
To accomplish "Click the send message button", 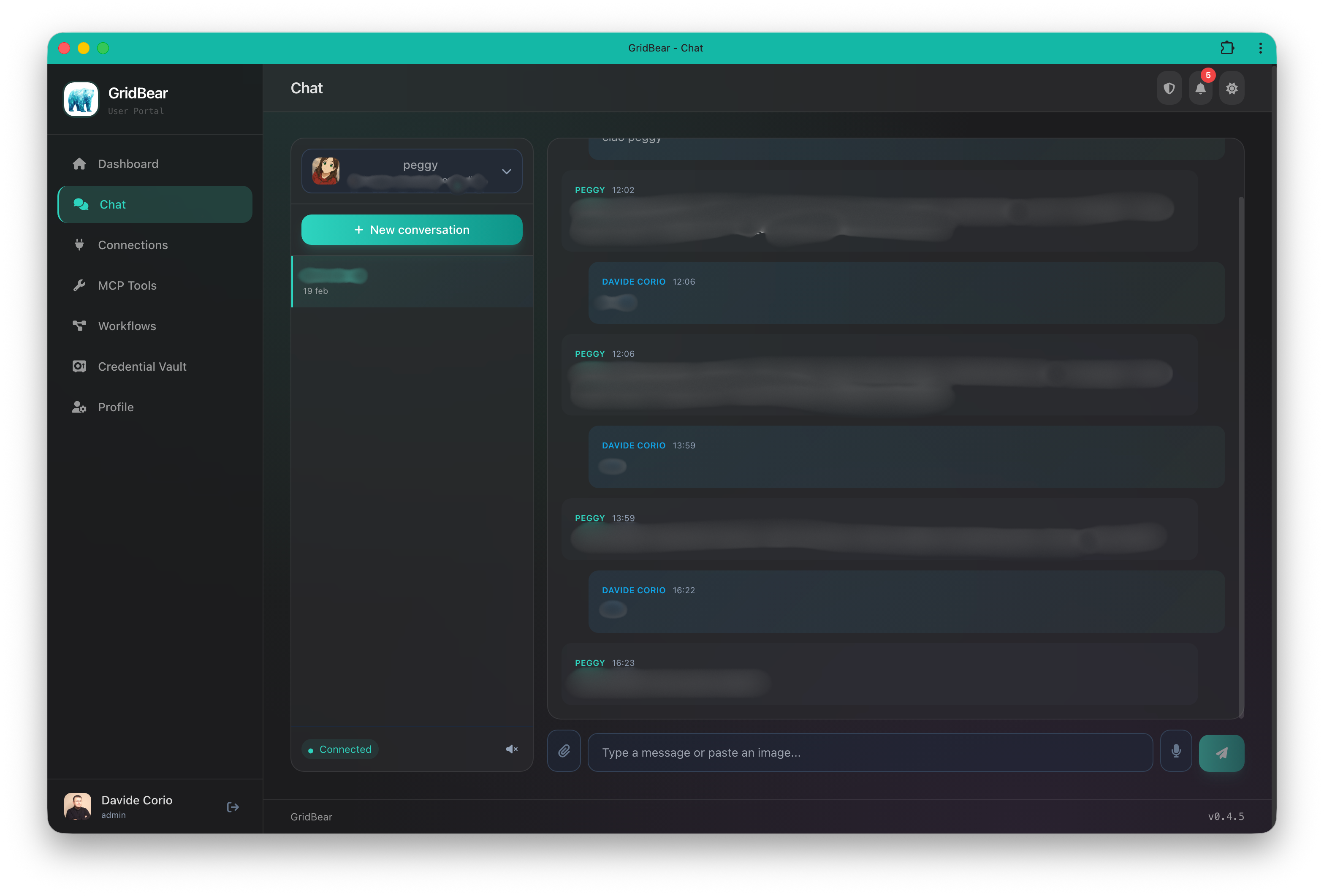I will pyautogui.click(x=1221, y=752).
